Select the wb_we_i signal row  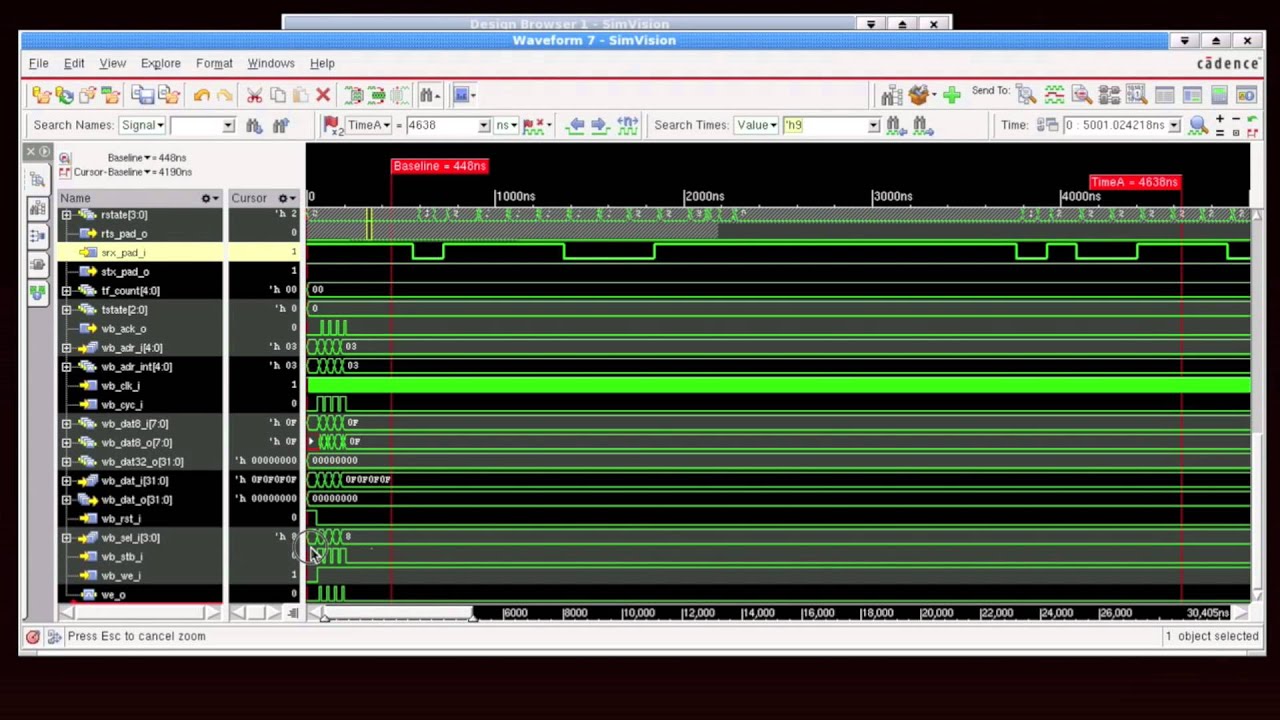pos(140,576)
